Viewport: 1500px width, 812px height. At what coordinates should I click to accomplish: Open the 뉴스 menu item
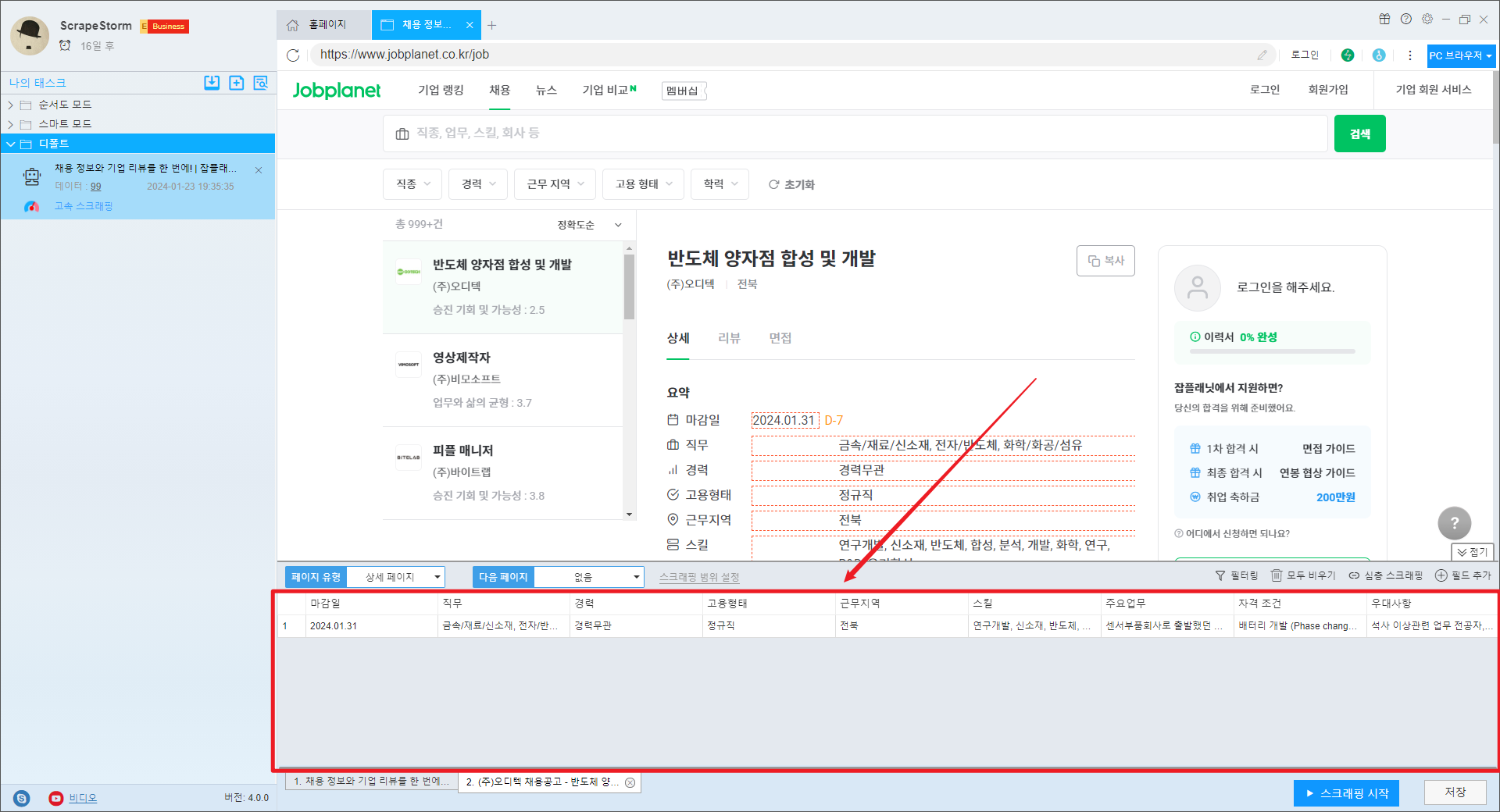(546, 91)
